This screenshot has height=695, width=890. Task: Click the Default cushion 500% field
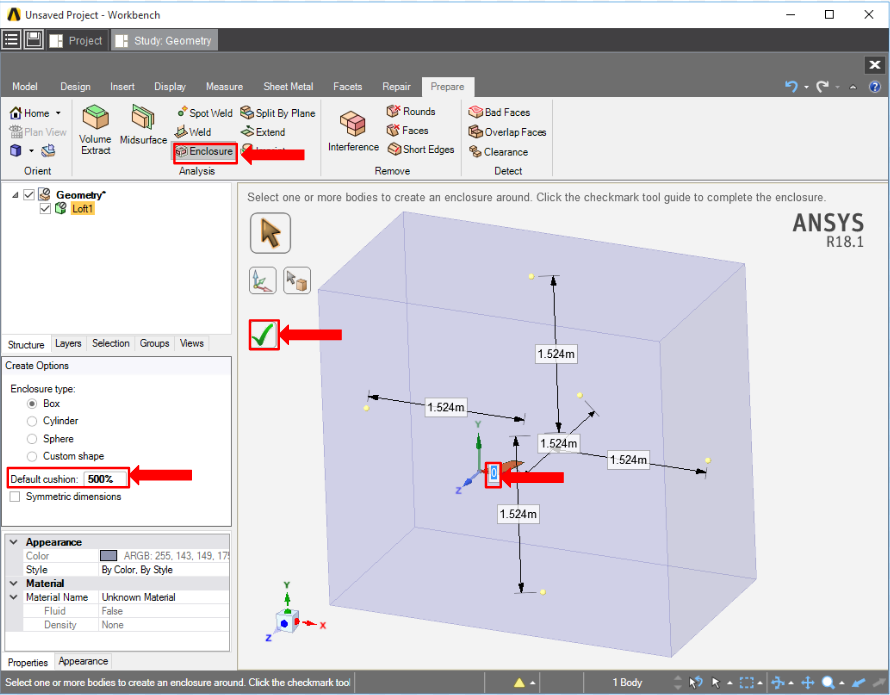pos(104,479)
